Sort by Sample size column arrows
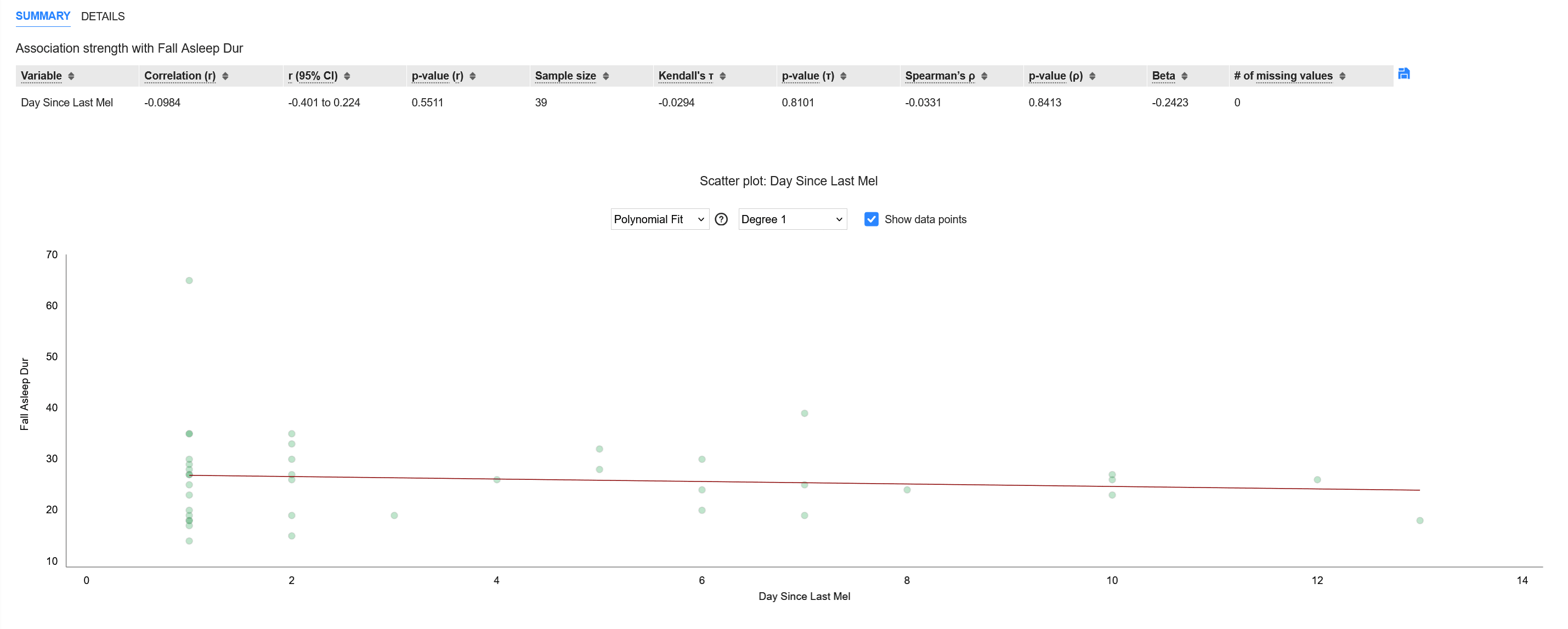1568x629 pixels. coord(605,76)
